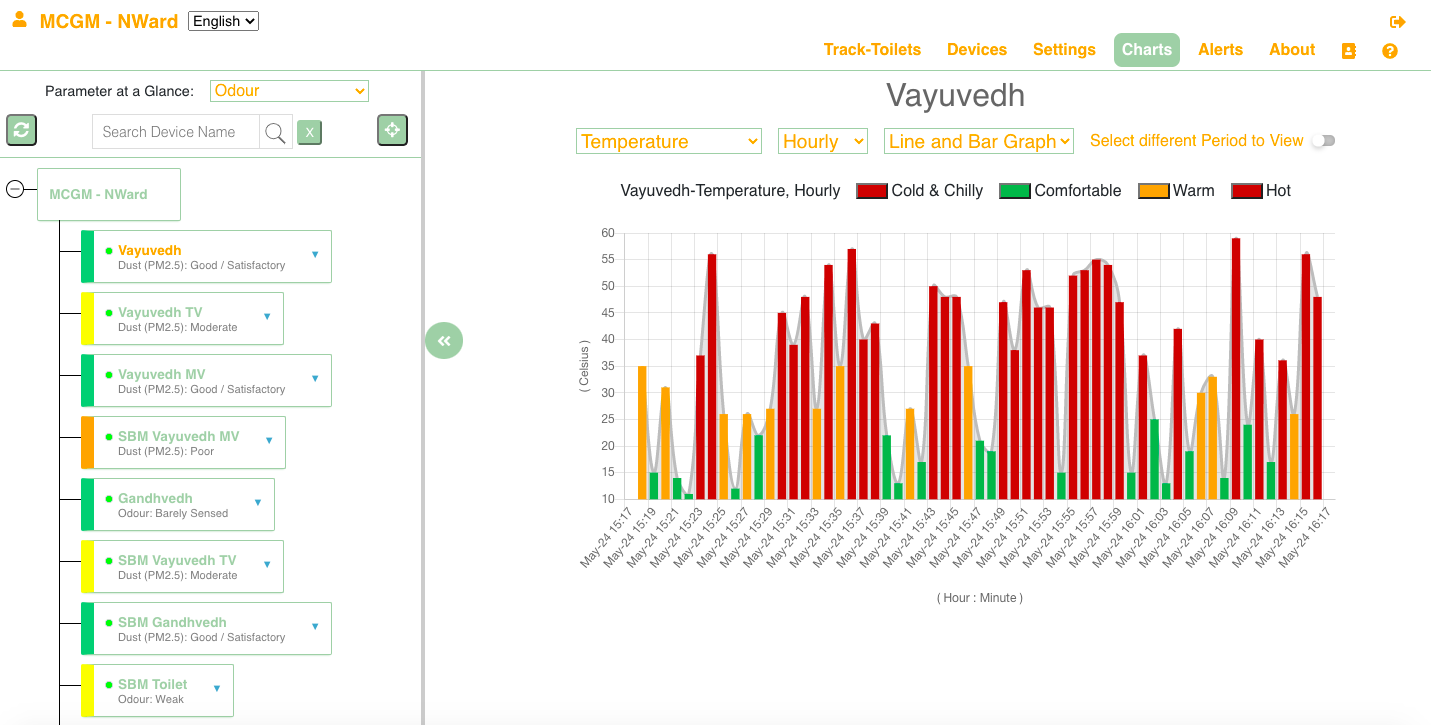Screen dimensions: 1431x725
Task: Focus the Search Device Name field
Action: 176,132
